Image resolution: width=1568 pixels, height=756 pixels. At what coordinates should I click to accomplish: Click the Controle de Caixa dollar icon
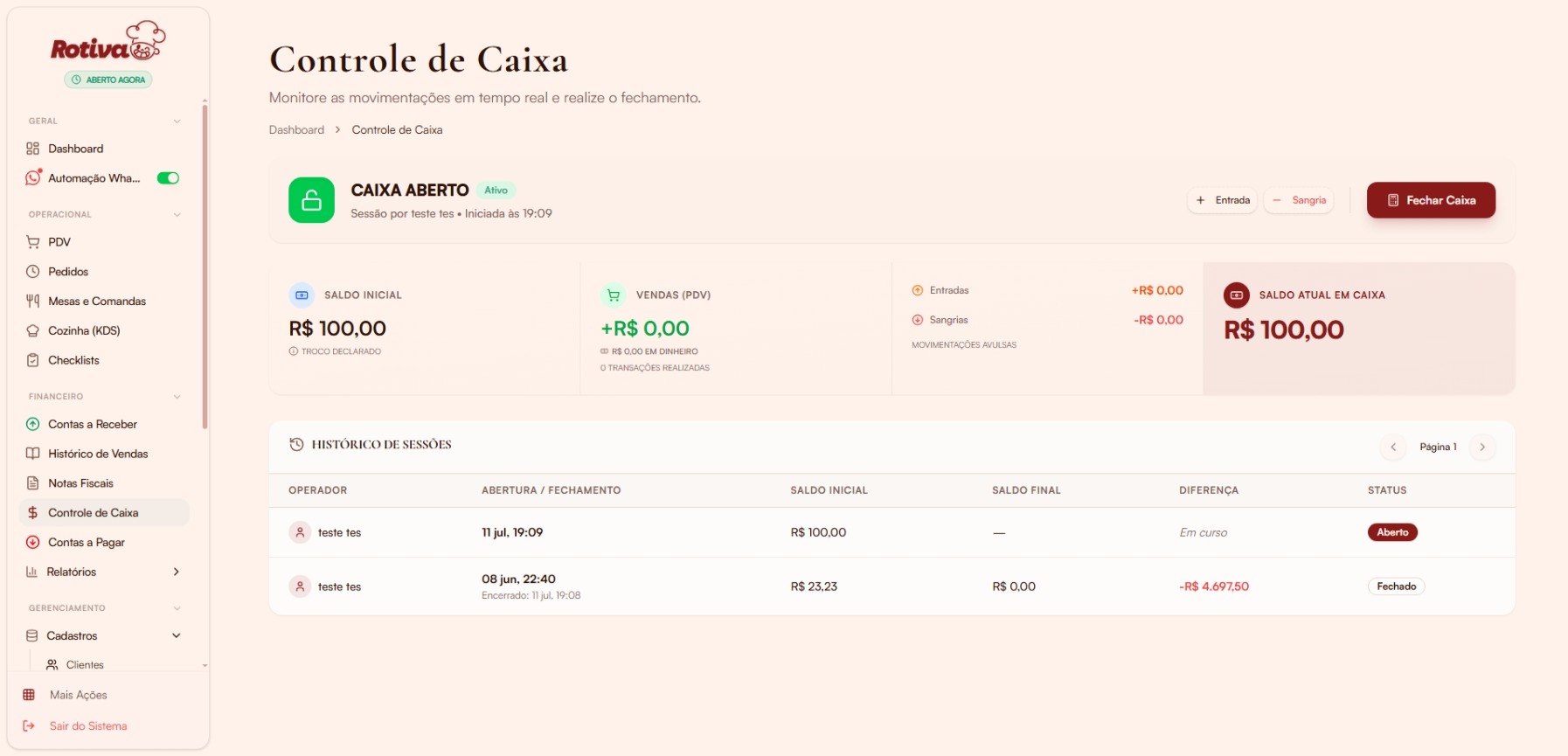pos(33,513)
